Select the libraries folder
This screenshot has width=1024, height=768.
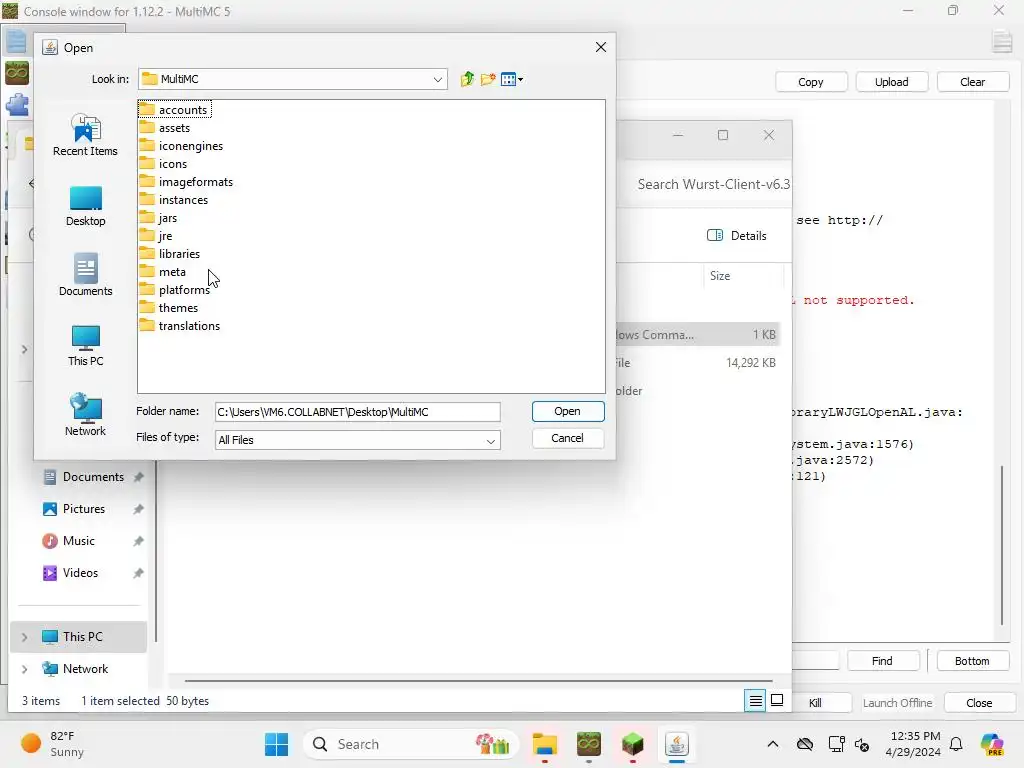170,254
